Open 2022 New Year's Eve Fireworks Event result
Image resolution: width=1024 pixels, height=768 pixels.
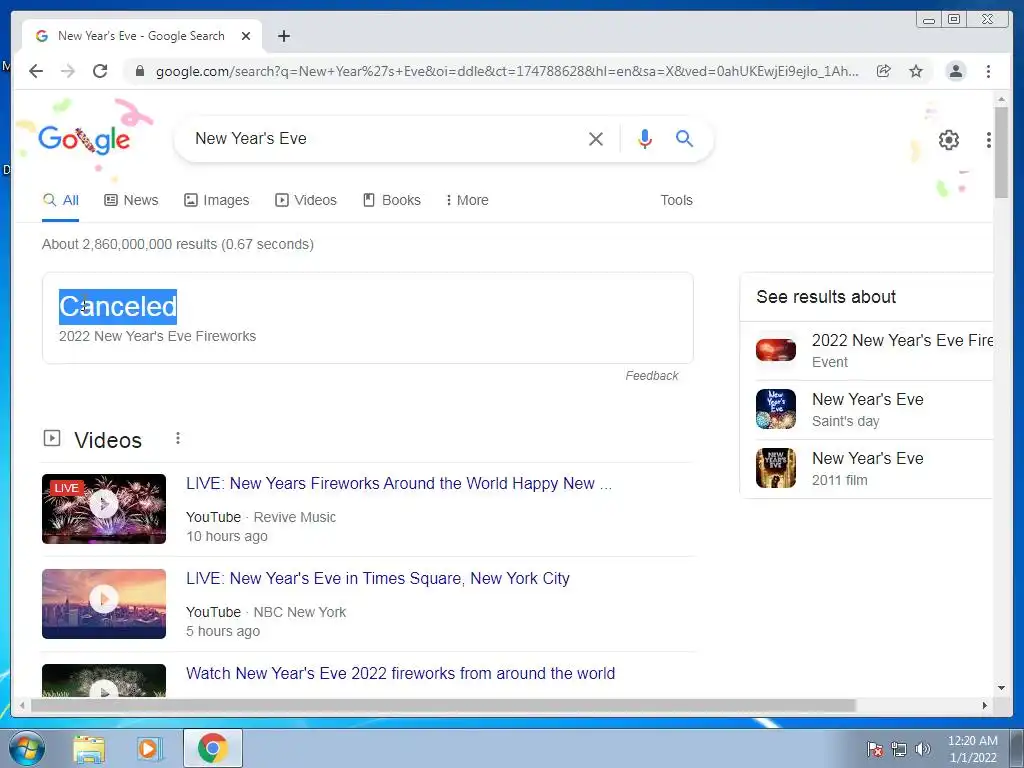(x=874, y=351)
